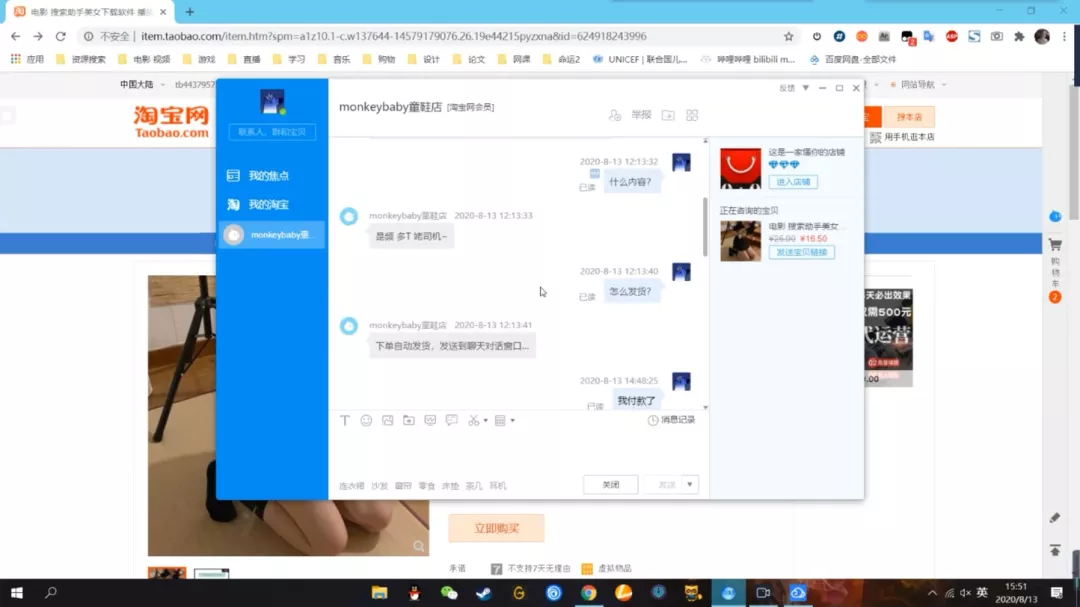Screen dimensions: 1080x607
Task: Send an image via picture icon
Action: pos(388,420)
